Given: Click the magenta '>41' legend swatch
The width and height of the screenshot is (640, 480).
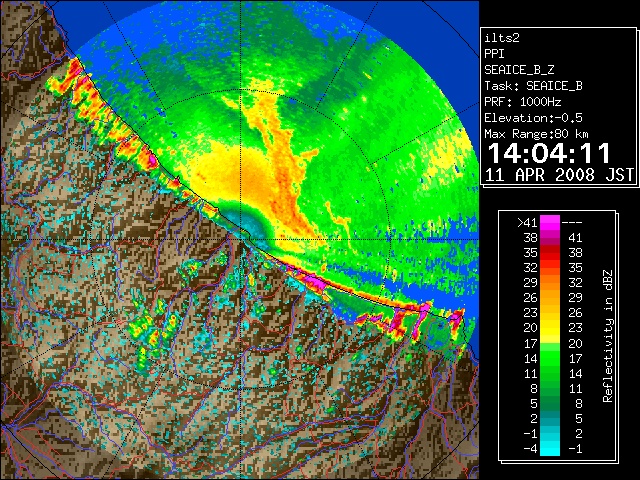Looking at the screenshot, I should [550, 222].
